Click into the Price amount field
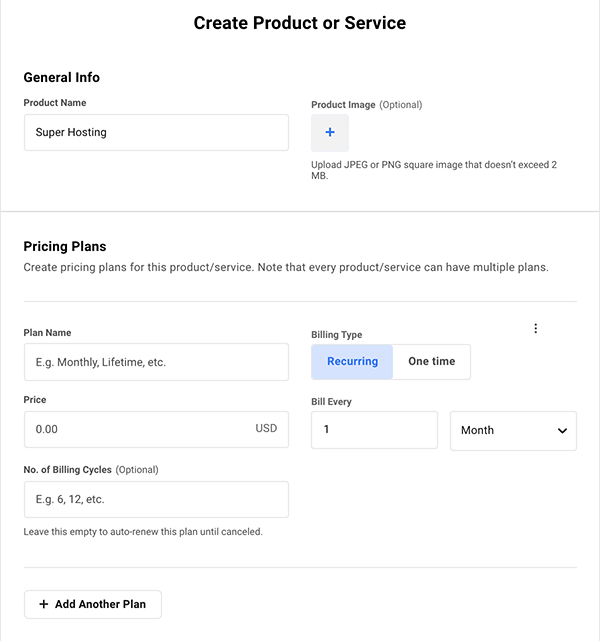600x641 pixels. point(140,429)
